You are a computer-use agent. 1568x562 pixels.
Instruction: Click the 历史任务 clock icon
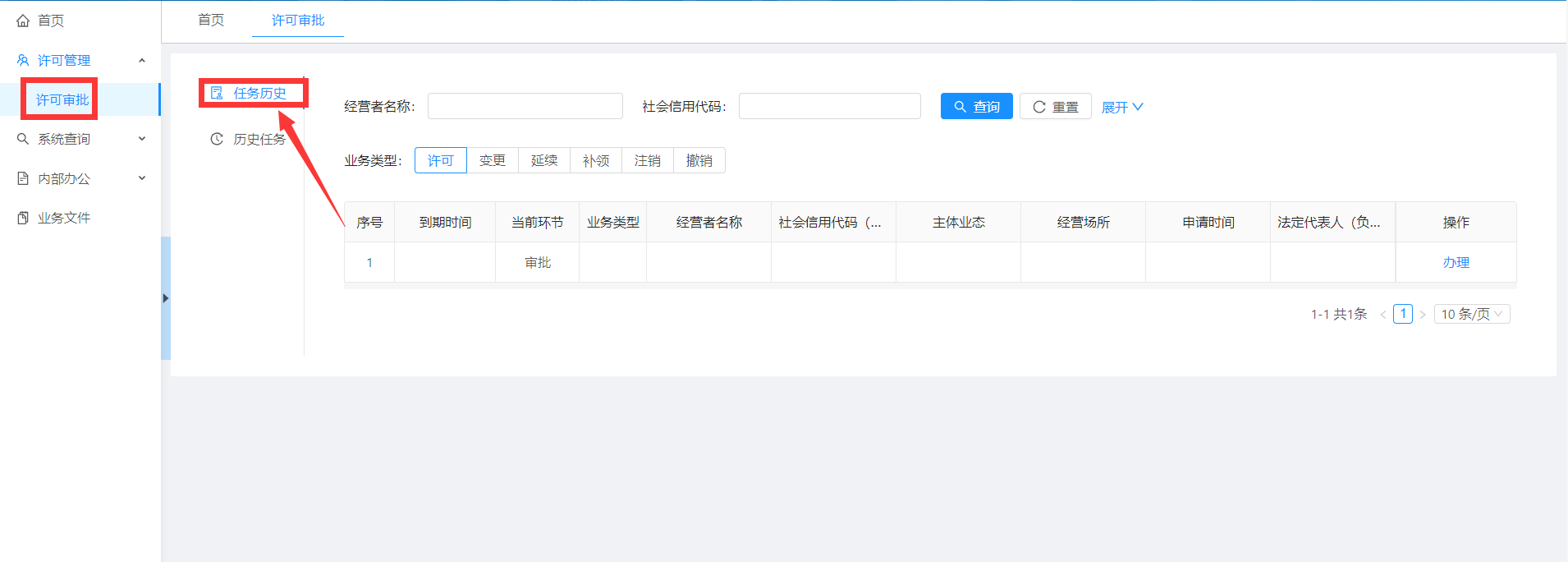click(x=217, y=139)
